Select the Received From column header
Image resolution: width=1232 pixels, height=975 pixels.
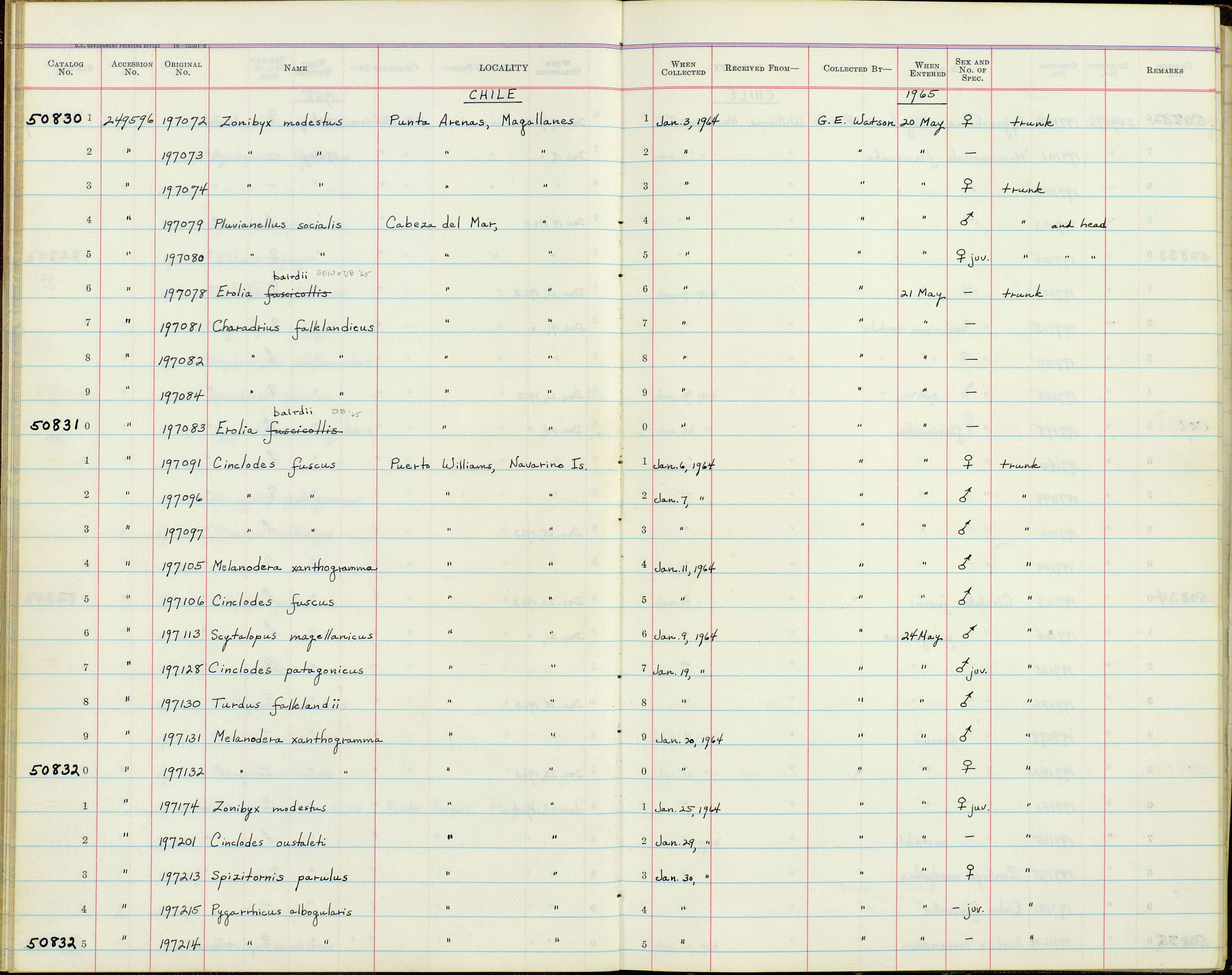[762, 68]
